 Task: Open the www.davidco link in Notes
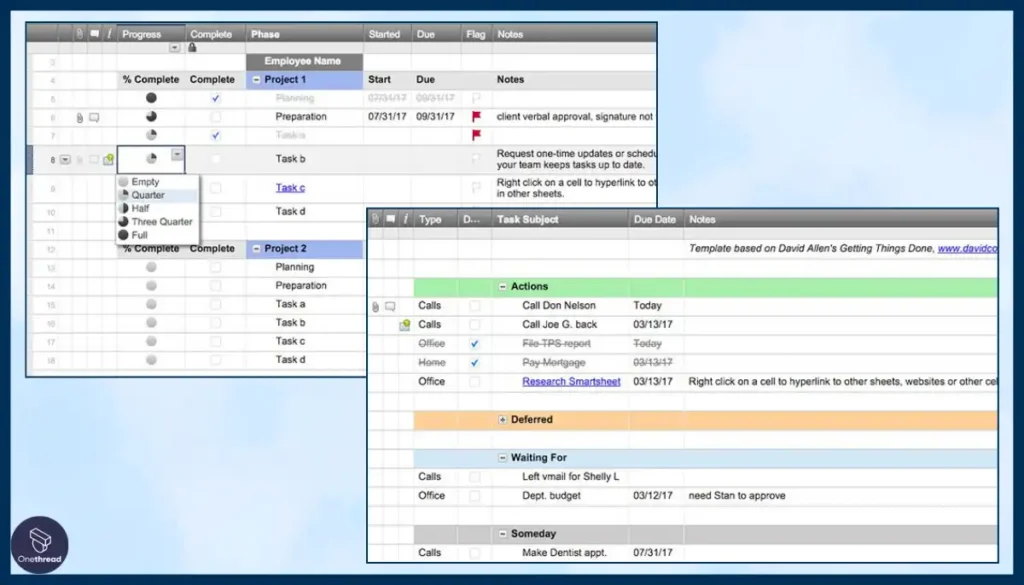(967, 249)
